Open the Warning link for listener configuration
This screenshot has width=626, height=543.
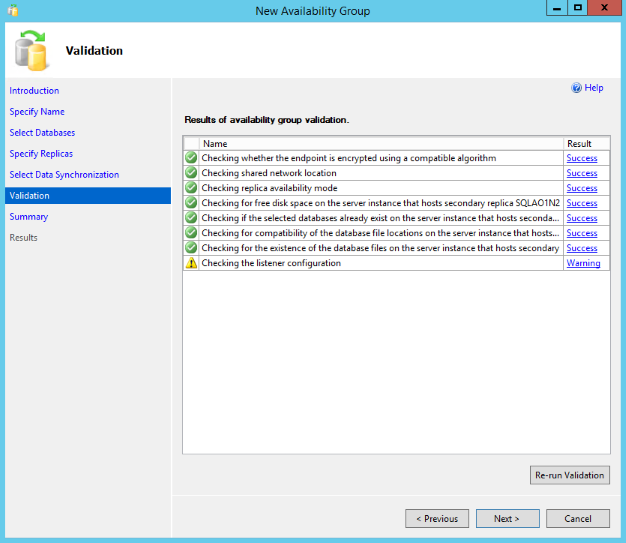(x=583, y=263)
